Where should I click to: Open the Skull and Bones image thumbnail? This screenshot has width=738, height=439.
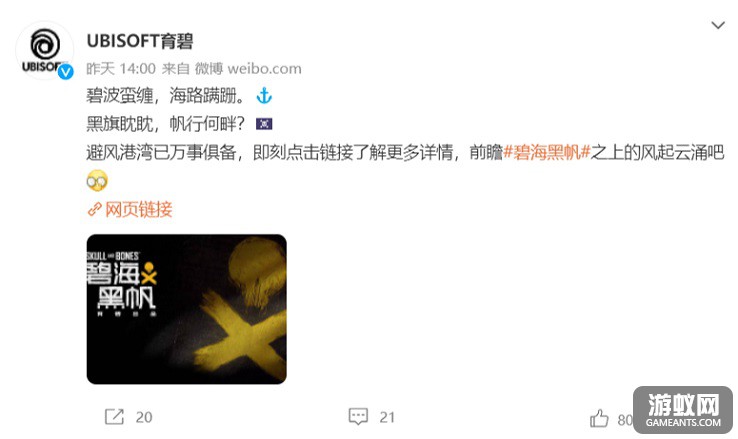186,309
